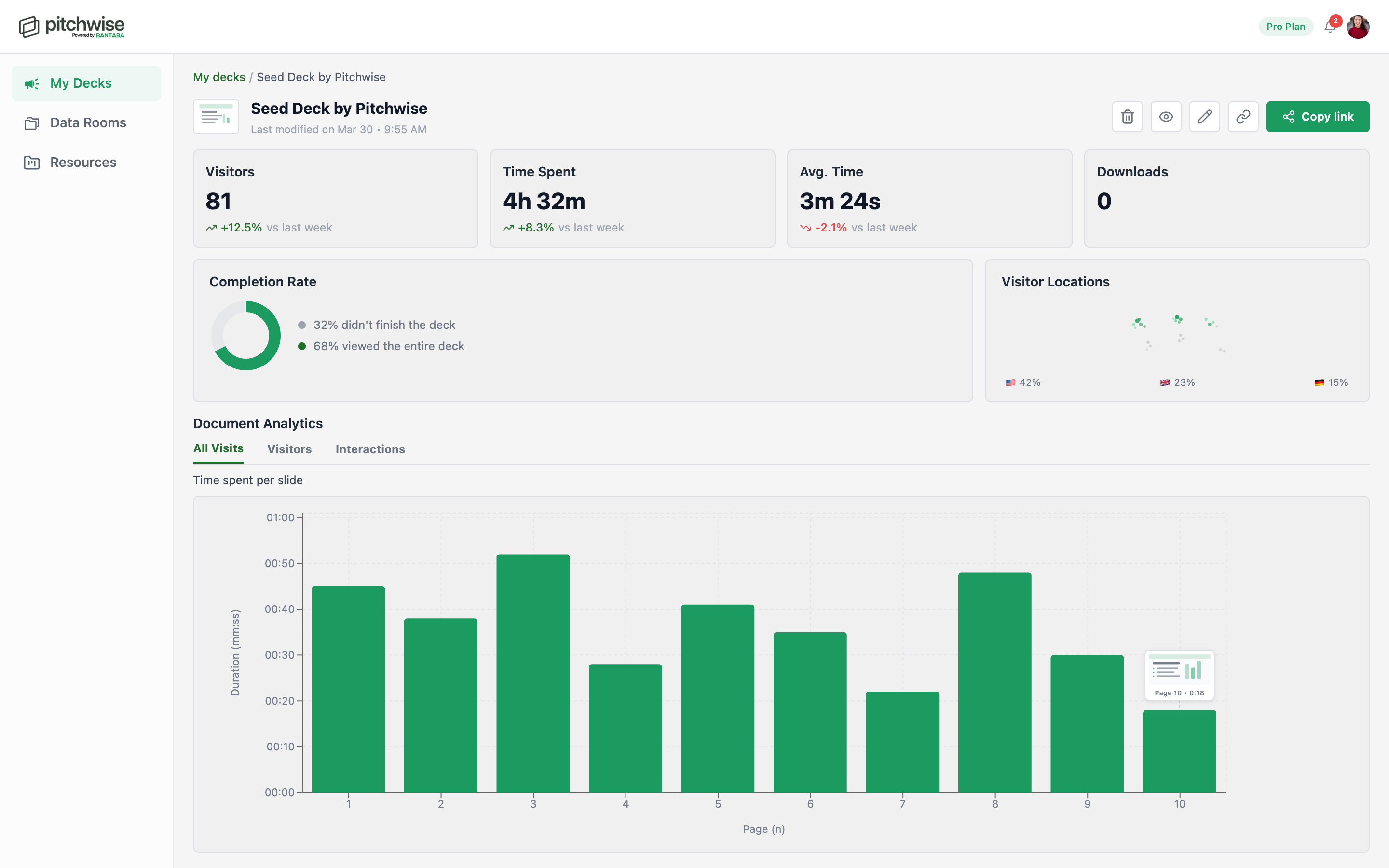Viewport: 1389px width, 868px height.
Task: Toggle the '68% viewed the entire deck' legend dot
Action: coord(302,346)
